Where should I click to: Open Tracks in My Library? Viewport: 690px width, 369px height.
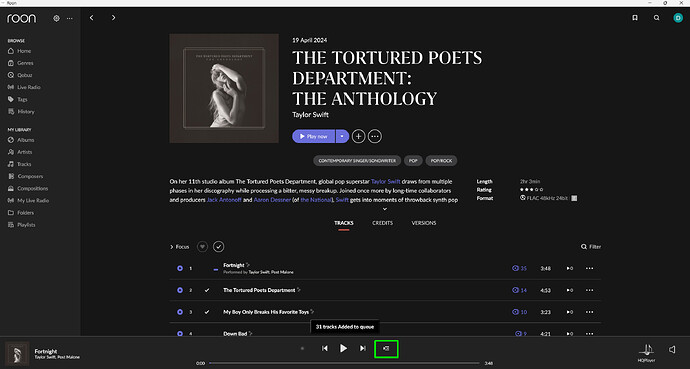point(20,164)
